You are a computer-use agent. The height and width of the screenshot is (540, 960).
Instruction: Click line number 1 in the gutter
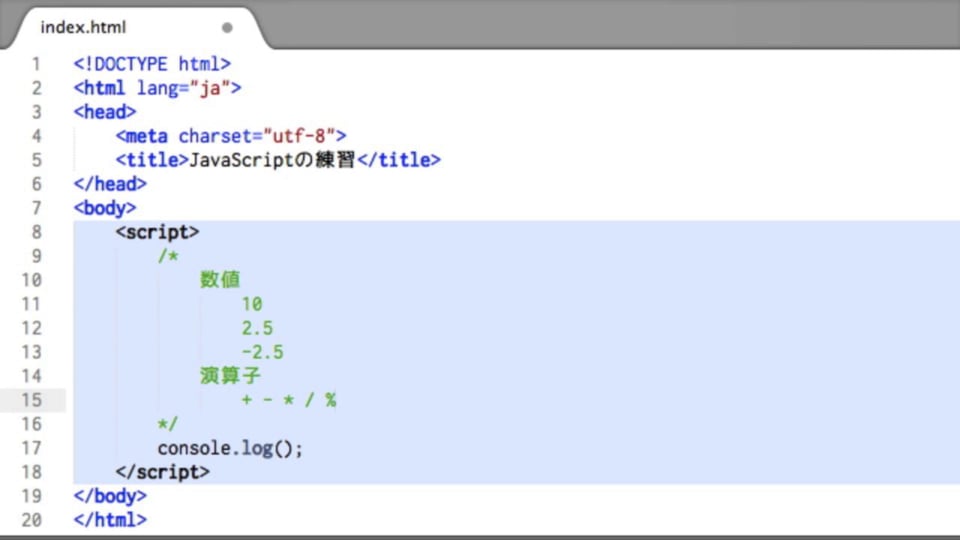coord(36,64)
